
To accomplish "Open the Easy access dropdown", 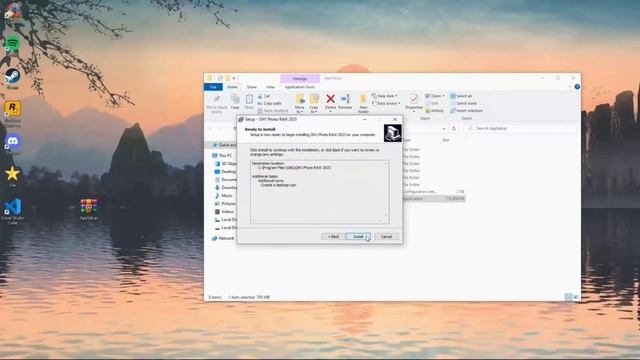I will click(386, 104).
